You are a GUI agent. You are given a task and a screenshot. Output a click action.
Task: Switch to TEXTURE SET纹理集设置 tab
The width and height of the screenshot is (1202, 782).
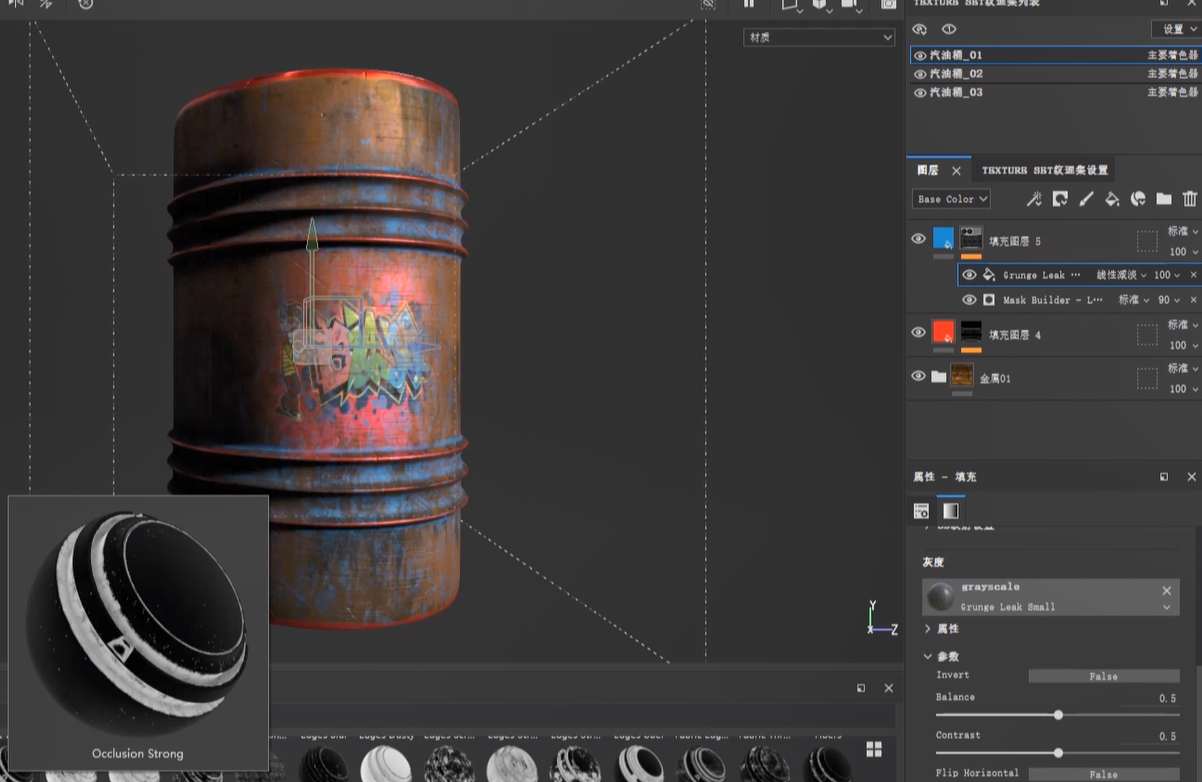tap(1044, 170)
